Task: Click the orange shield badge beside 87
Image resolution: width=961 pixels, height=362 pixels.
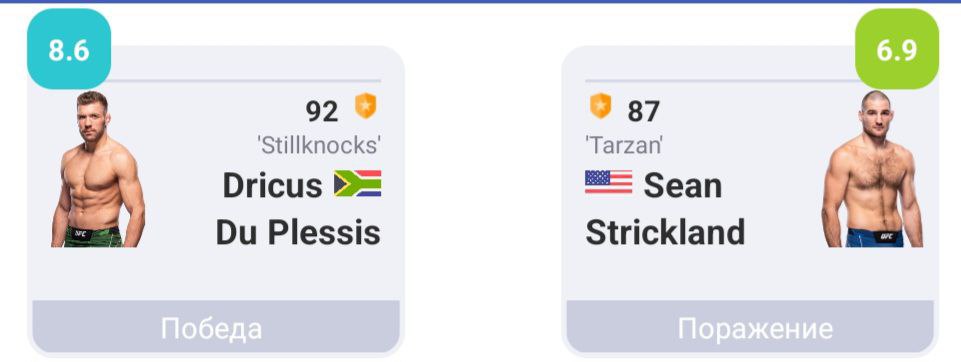Action: pos(601,106)
